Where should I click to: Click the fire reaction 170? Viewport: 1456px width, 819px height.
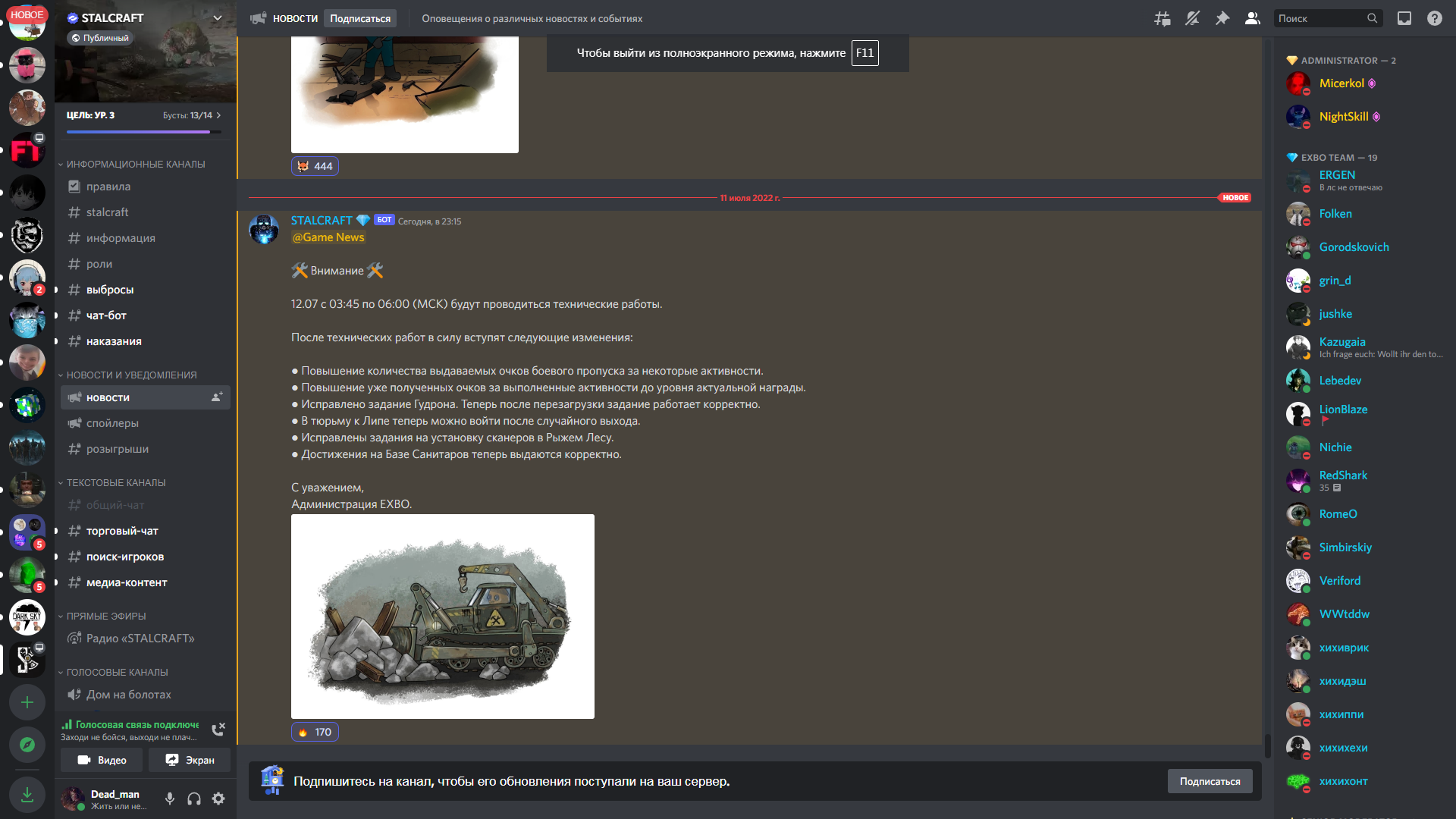click(x=315, y=732)
